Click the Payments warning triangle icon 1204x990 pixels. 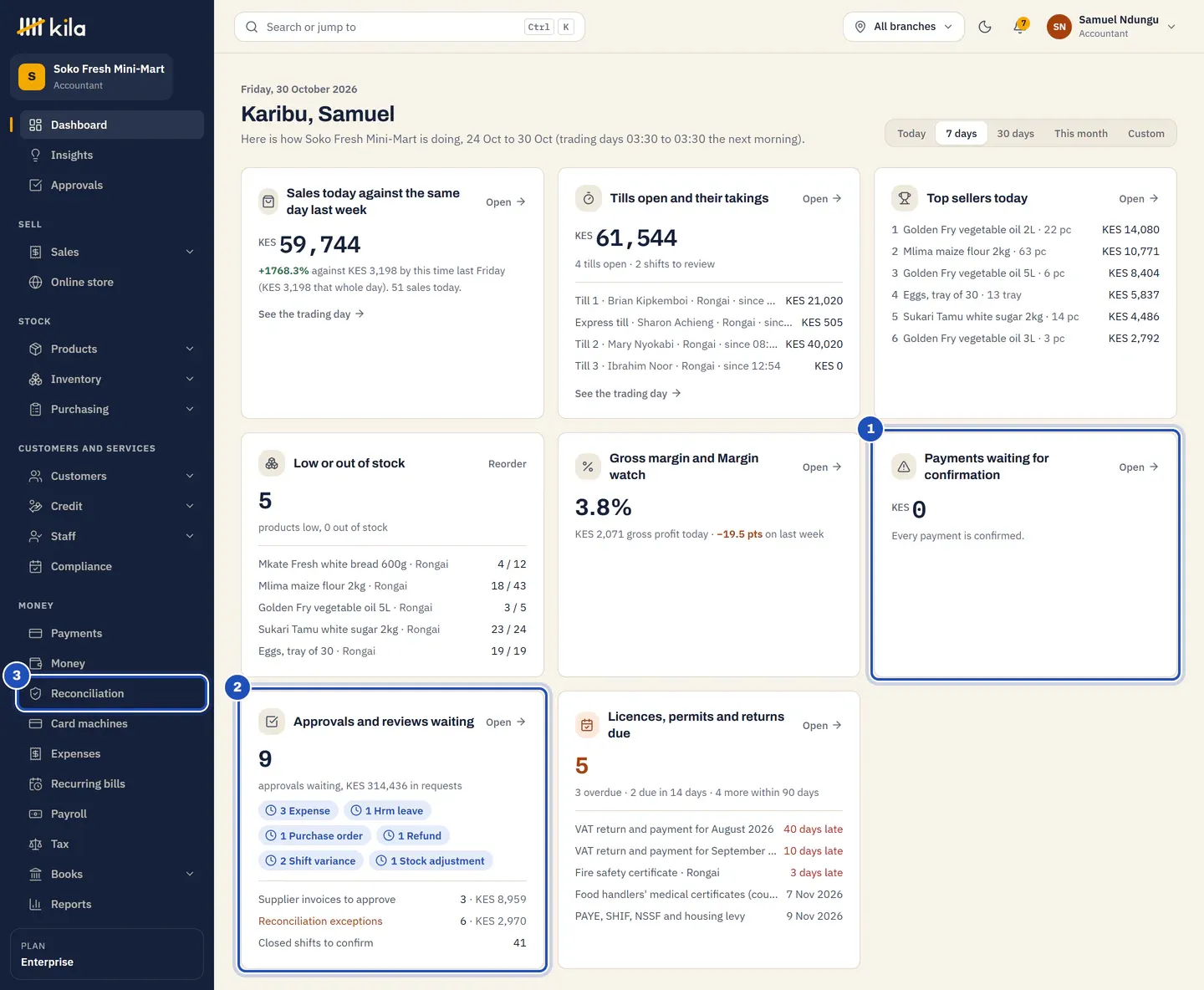tap(904, 467)
